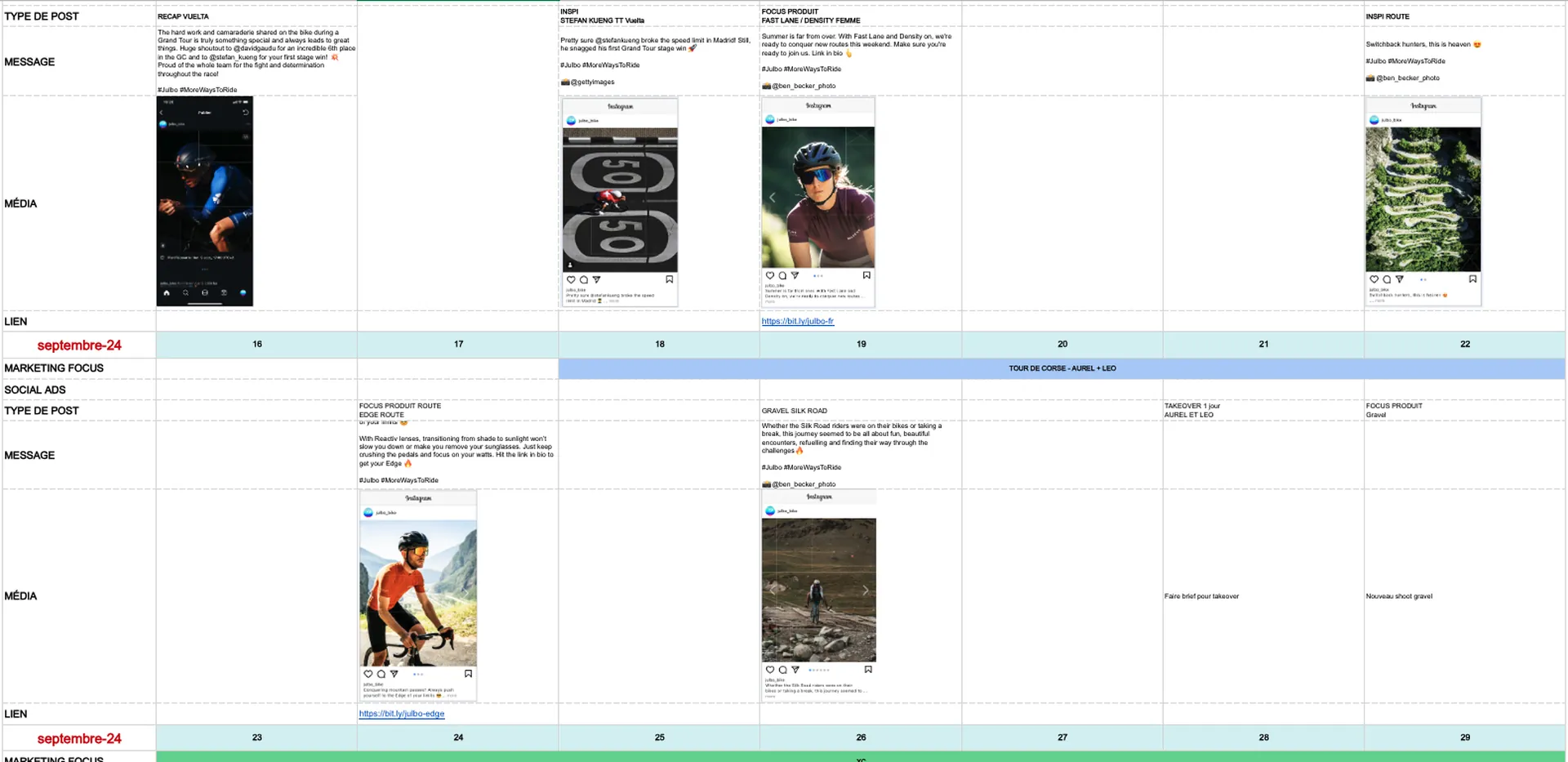The image size is (1568, 762).
Task: Bookmark the INSPI ROUTE Instagram post
Action: pyautogui.click(x=1473, y=279)
